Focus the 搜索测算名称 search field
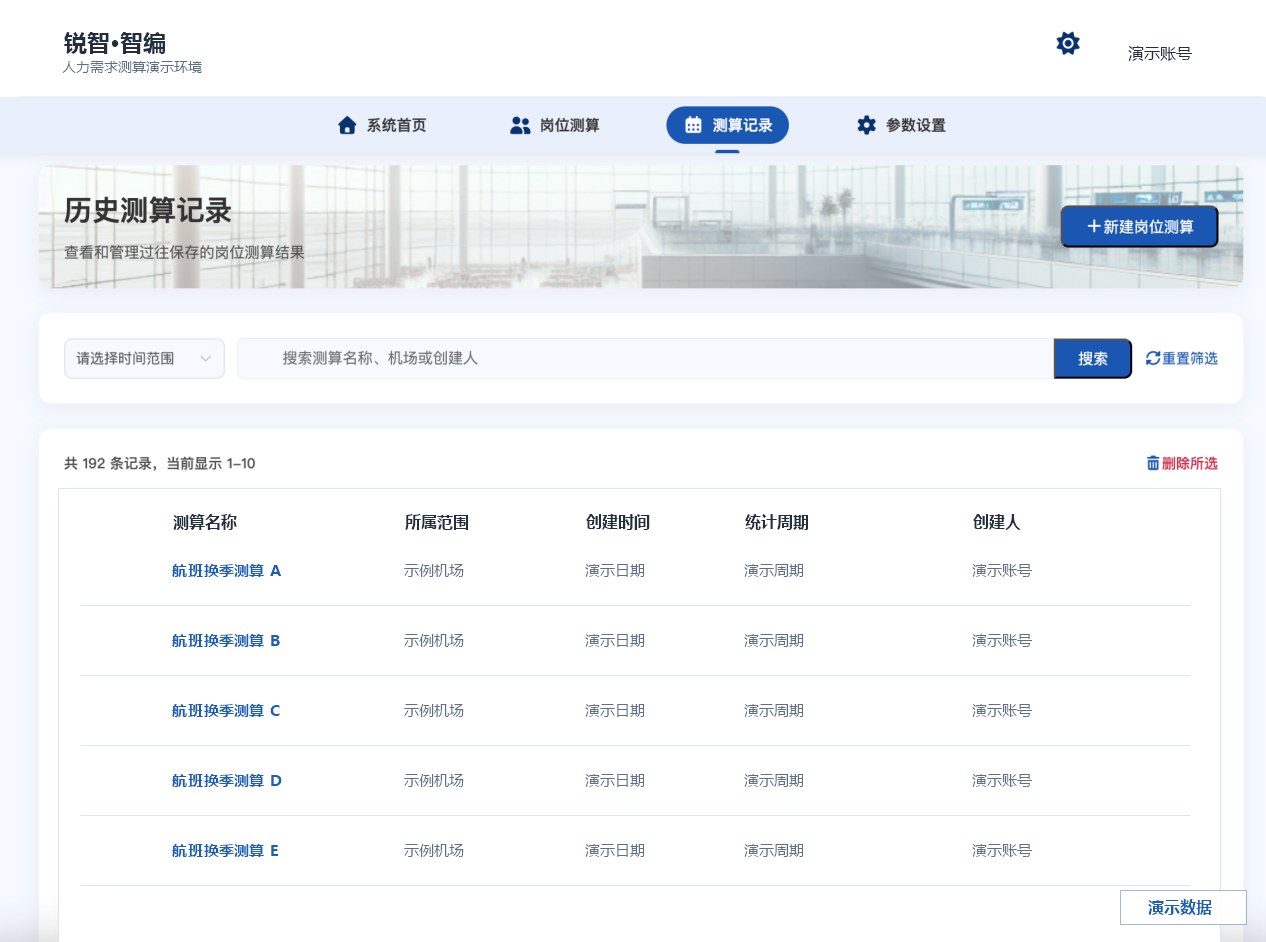 click(x=645, y=358)
